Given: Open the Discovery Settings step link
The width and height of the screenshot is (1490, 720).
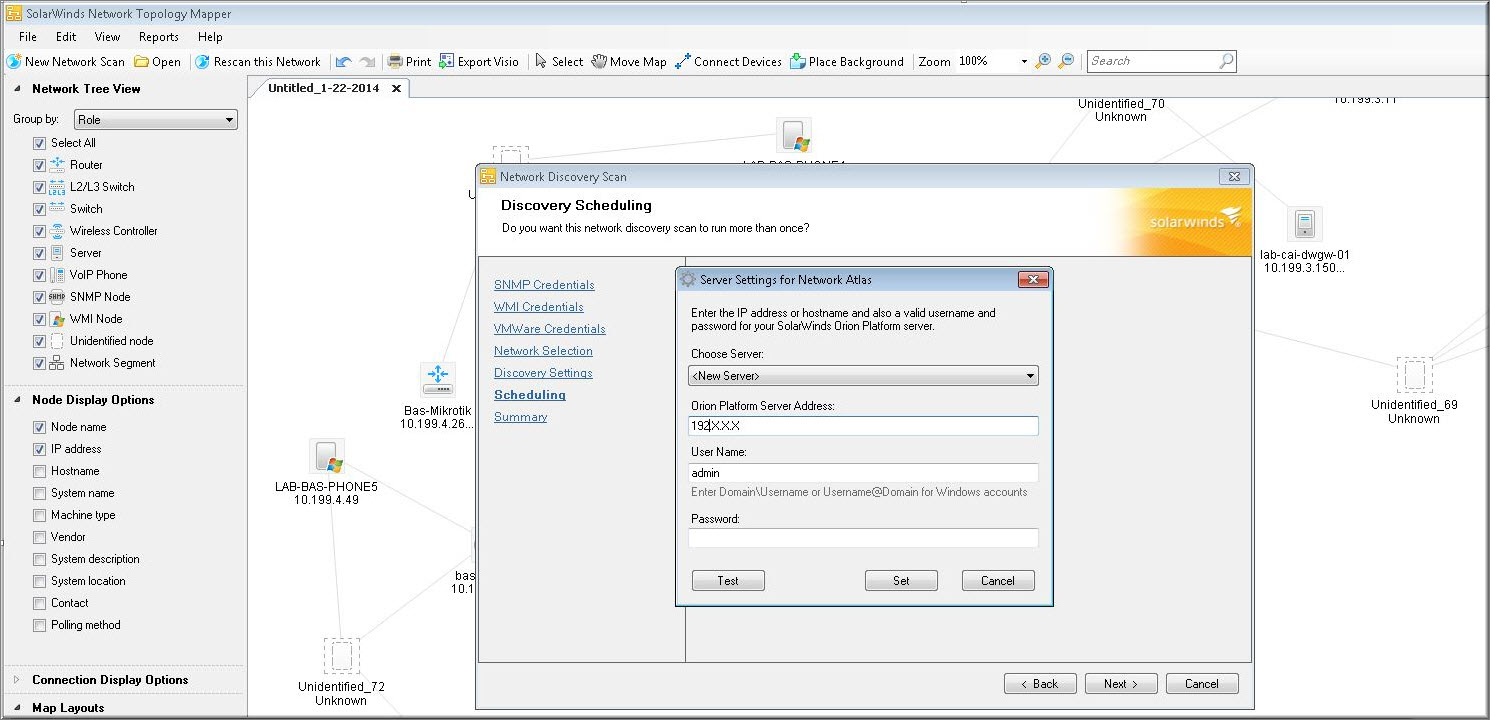Looking at the screenshot, I should [x=543, y=373].
